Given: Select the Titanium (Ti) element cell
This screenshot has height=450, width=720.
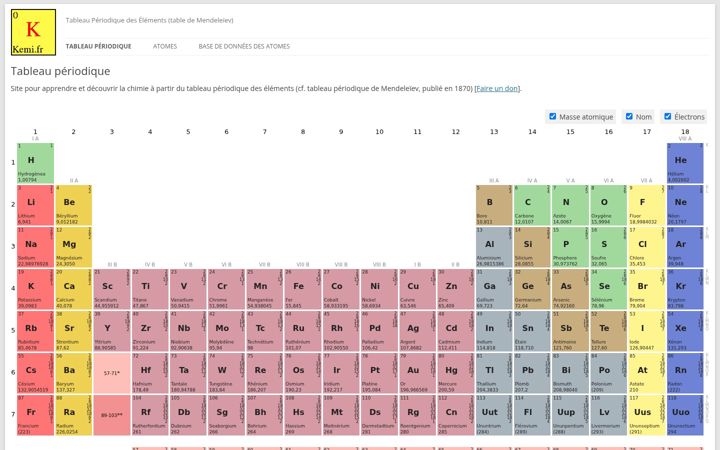Looking at the screenshot, I should (x=150, y=289).
